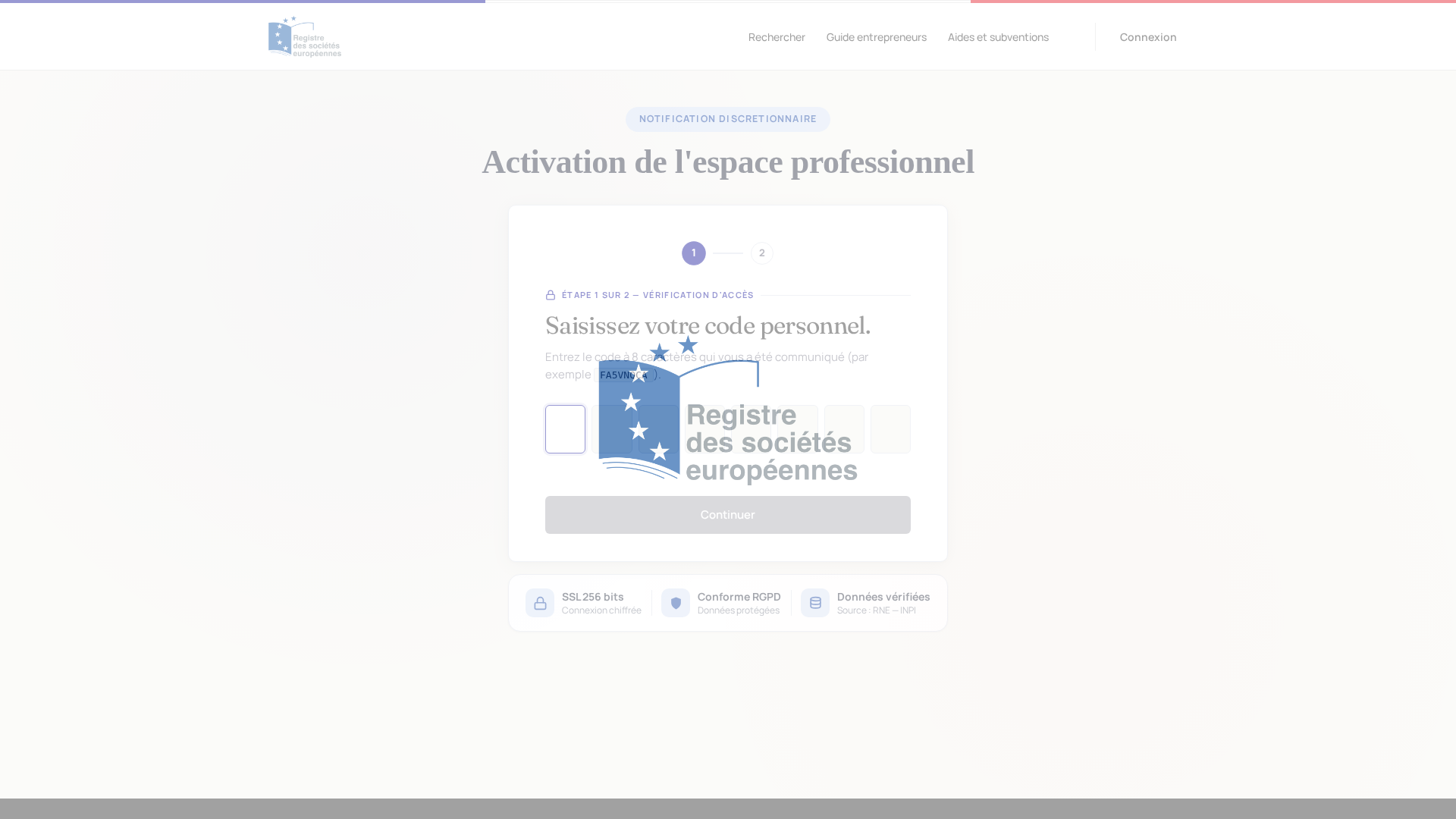The height and width of the screenshot is (819, 1456).
Task: Click the heading 'Activation de l'espace professionnel'
Action: (x=728, y=162)
